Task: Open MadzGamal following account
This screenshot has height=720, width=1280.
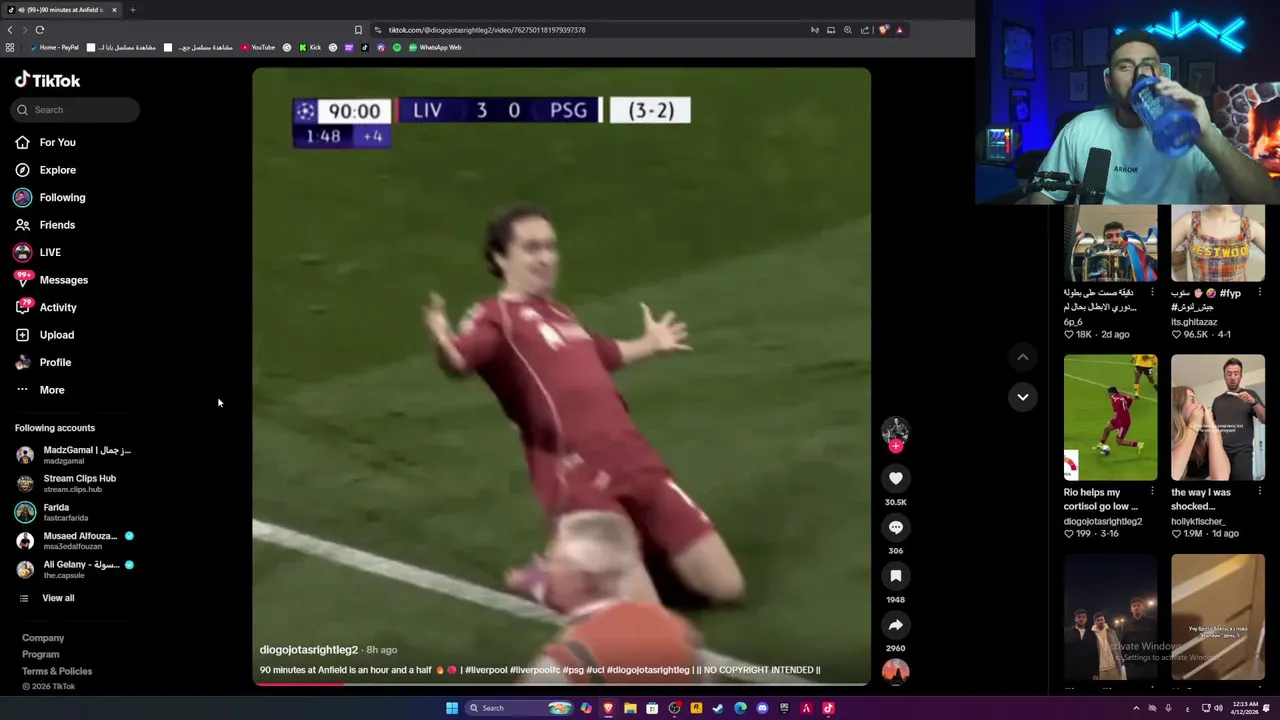Action: click(x=74, y=455)
